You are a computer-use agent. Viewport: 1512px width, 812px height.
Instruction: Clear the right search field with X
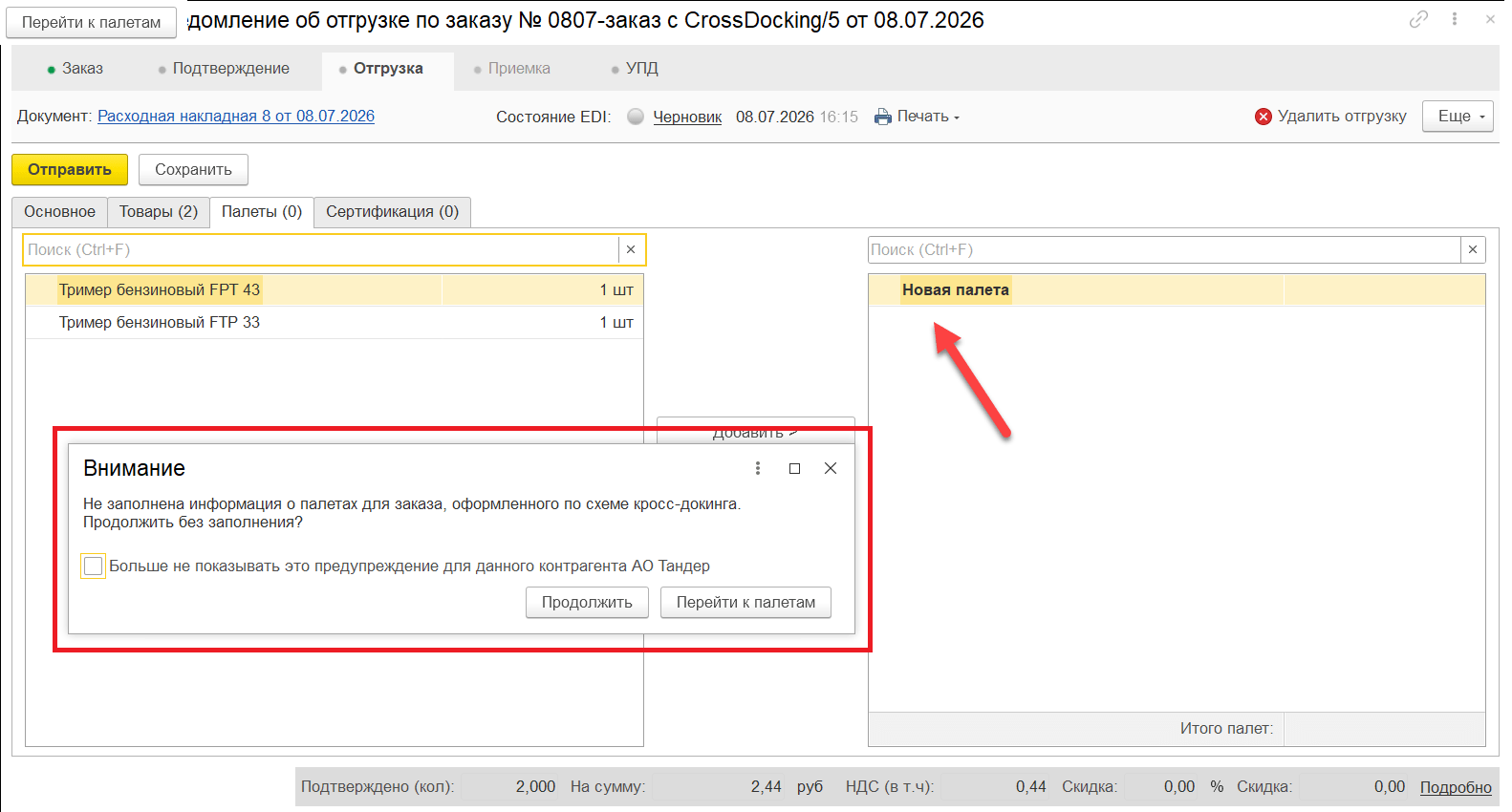pyautogui.click(x=1473, y=249)
